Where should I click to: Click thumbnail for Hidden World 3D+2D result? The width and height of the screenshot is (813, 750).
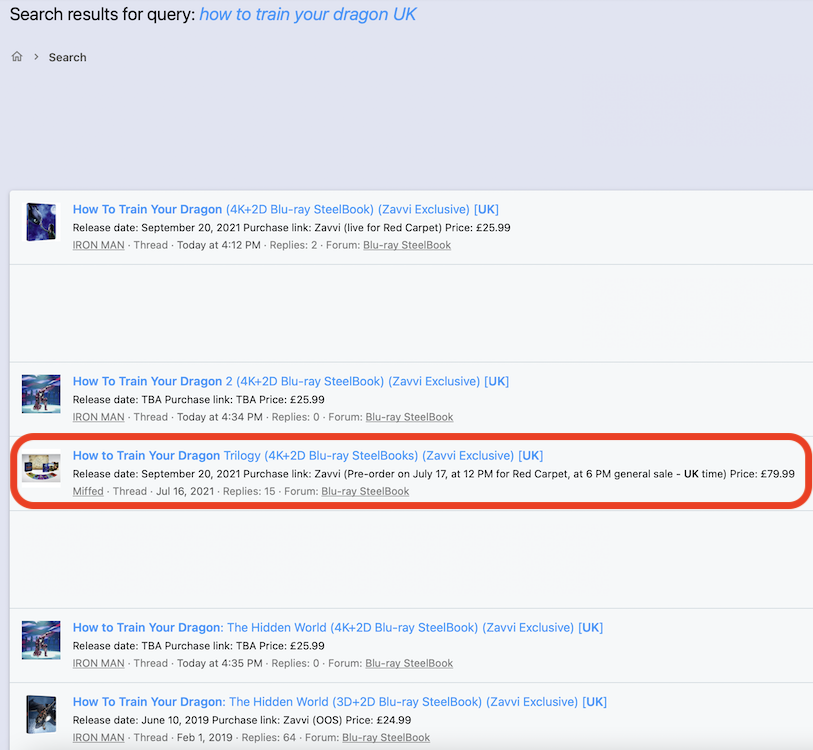pyautogui.click(x=41, y=715)
